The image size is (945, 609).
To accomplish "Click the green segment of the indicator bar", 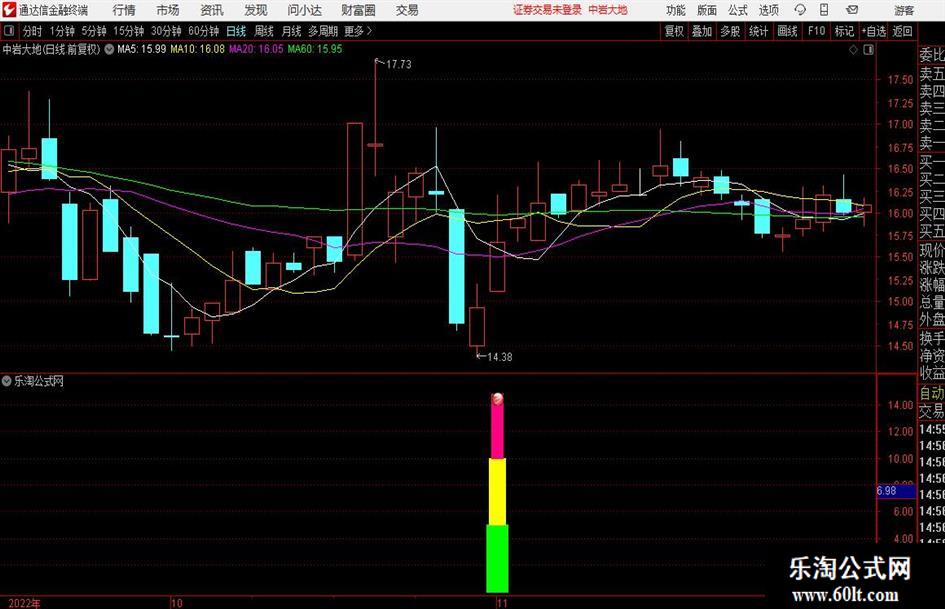I will pyautogui.click(x=497, y=558).
